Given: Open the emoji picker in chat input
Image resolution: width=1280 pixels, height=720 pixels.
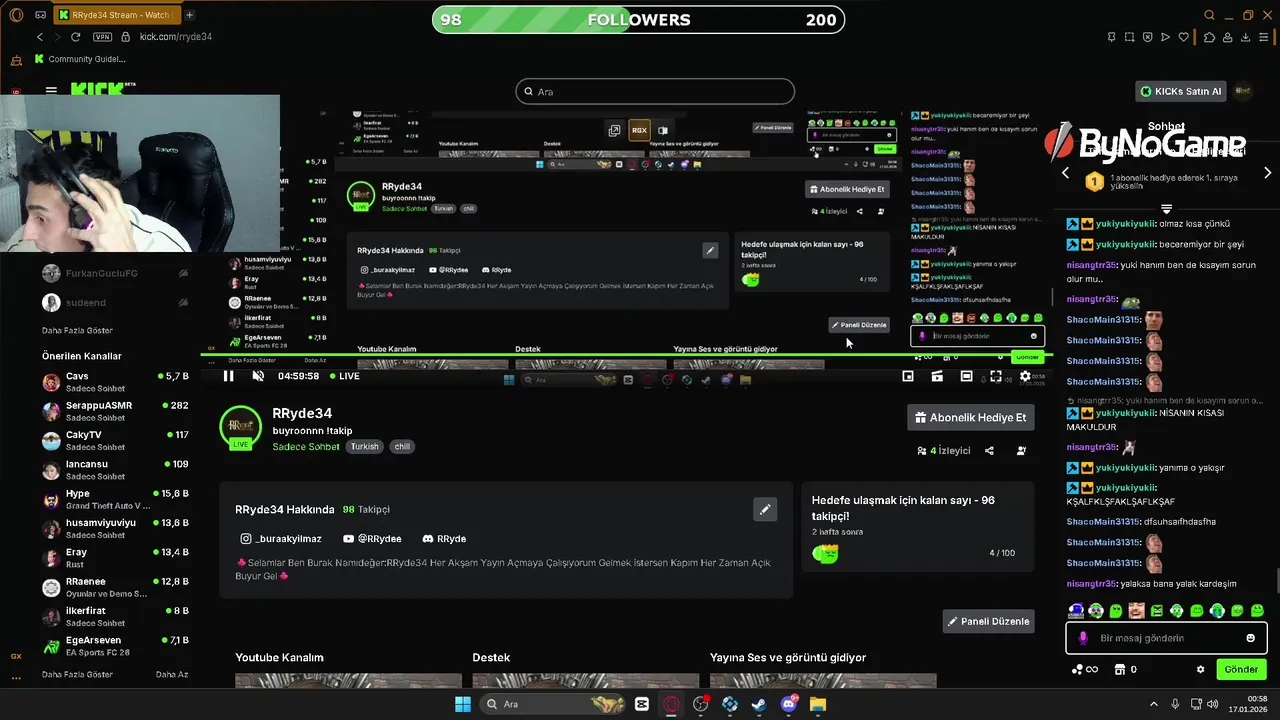Looking at the screenshot, I should coord(1251,638).
